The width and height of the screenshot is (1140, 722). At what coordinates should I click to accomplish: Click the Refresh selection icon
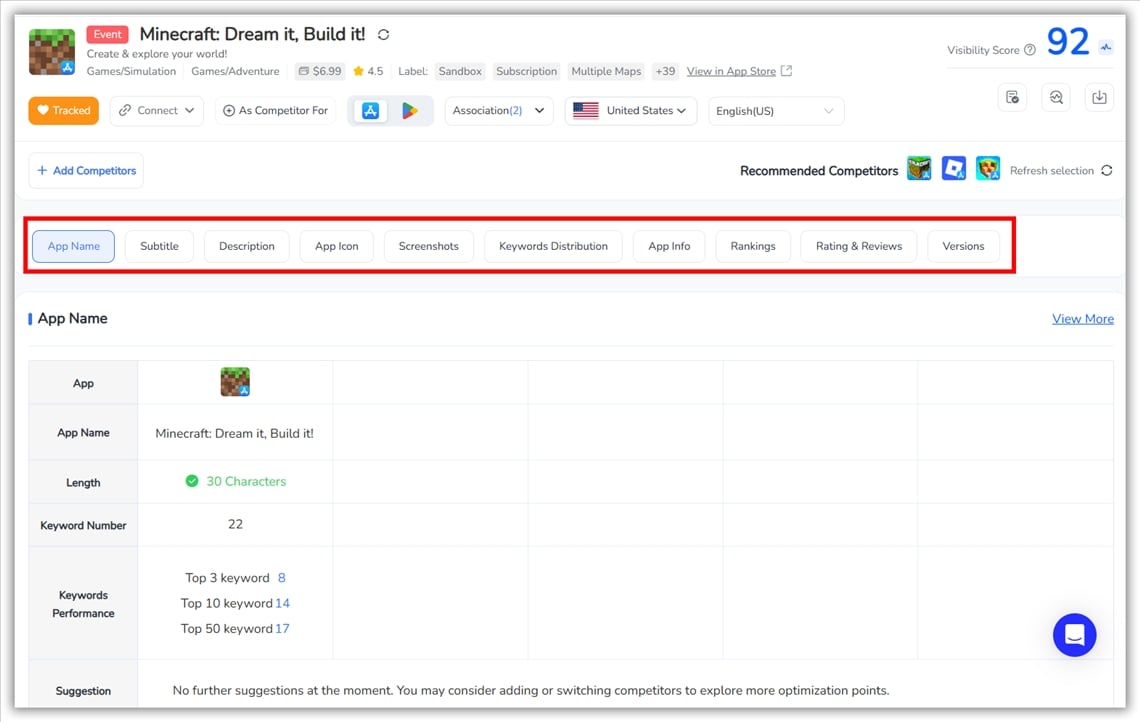[1106, 171]
